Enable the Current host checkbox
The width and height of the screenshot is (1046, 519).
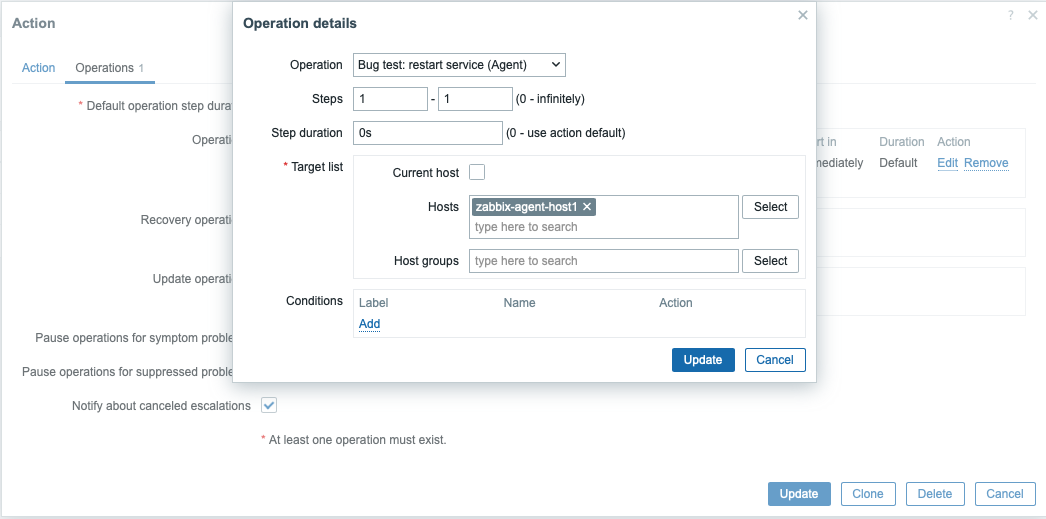(x=477, y=172)
